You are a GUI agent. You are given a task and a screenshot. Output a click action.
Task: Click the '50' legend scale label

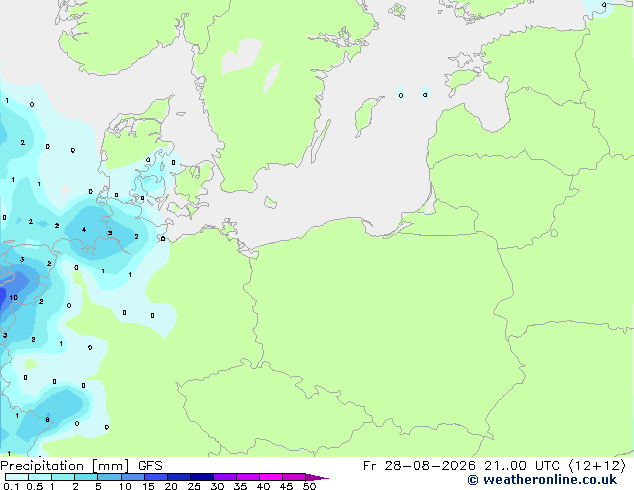(309, 486)
